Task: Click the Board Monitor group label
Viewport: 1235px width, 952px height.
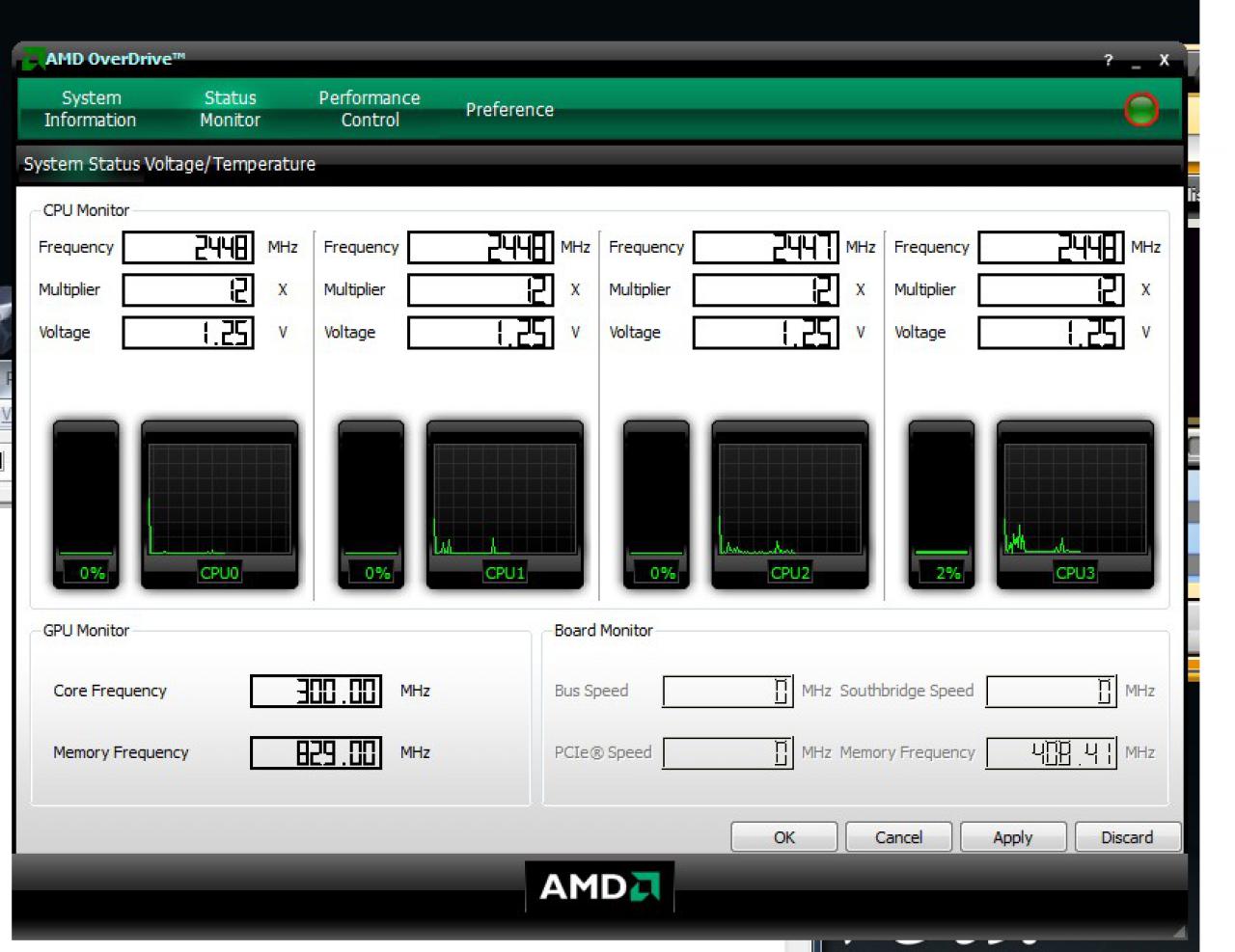Action: pos(603,630)
